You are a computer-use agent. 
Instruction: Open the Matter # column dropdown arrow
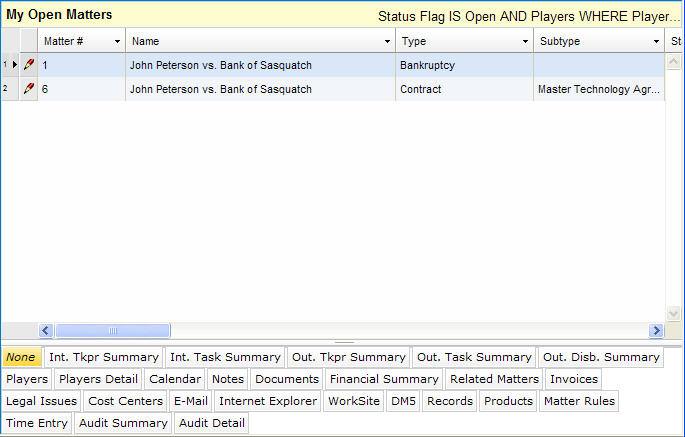tap(117, 42)
